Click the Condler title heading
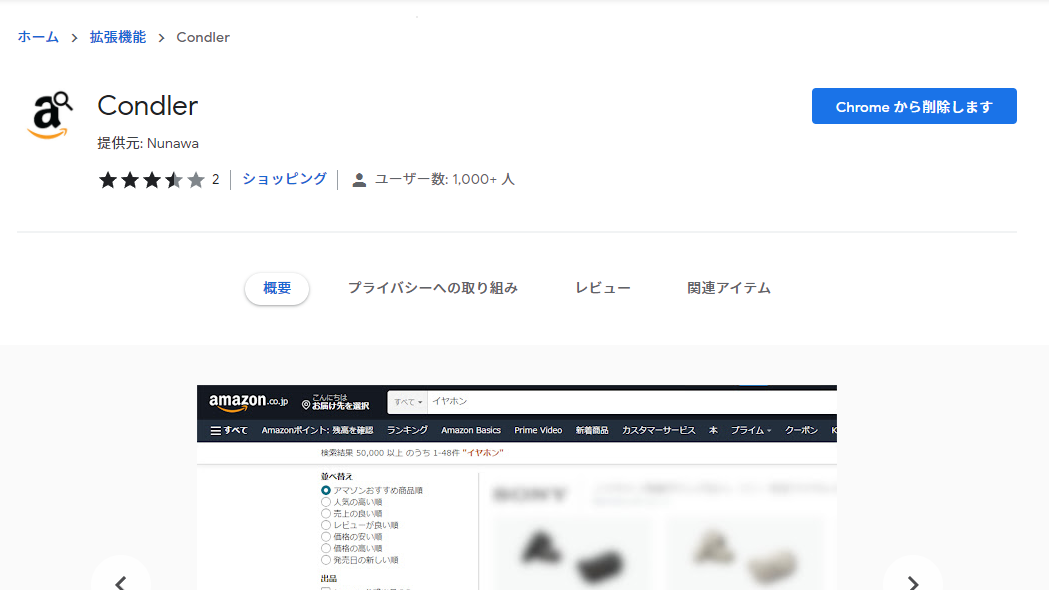Screen dimensions: 1049x590 click(148, 106)
